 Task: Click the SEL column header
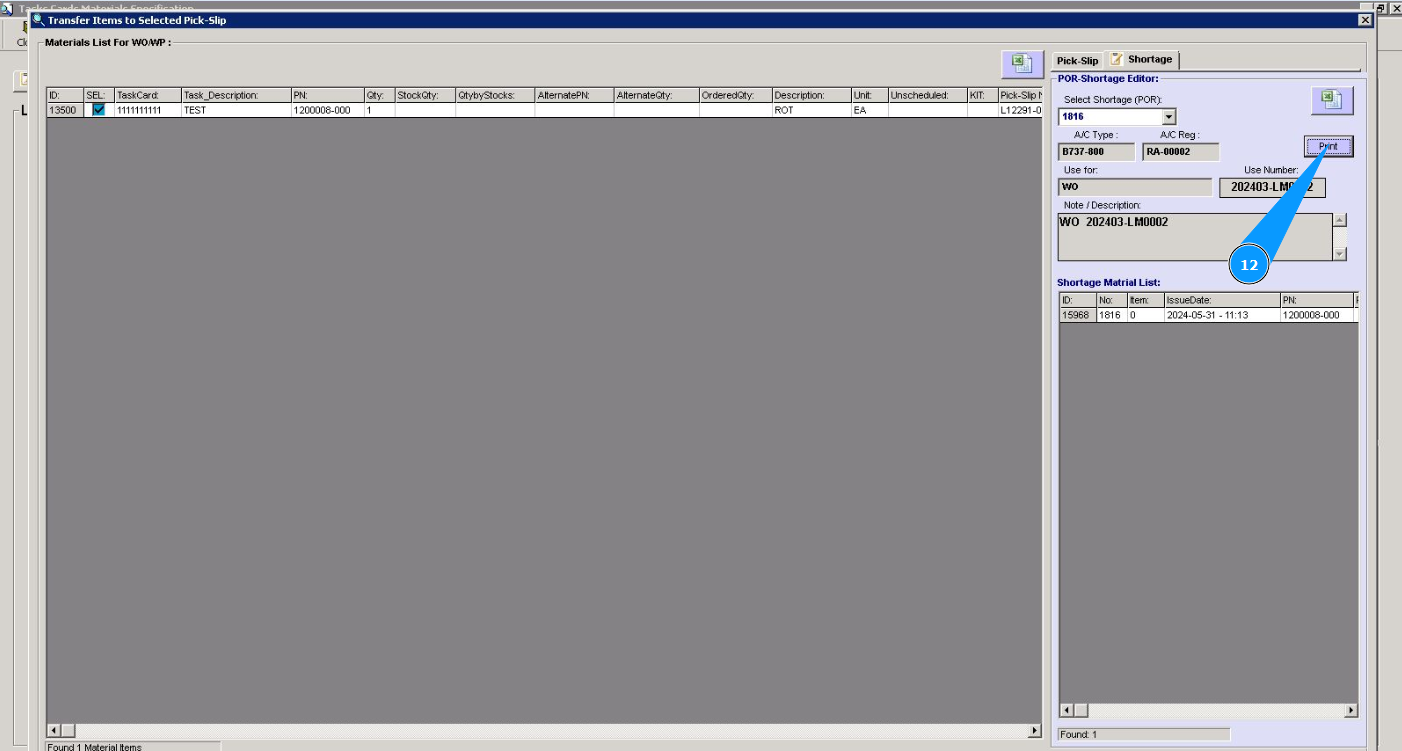click(x=98, y=96)
